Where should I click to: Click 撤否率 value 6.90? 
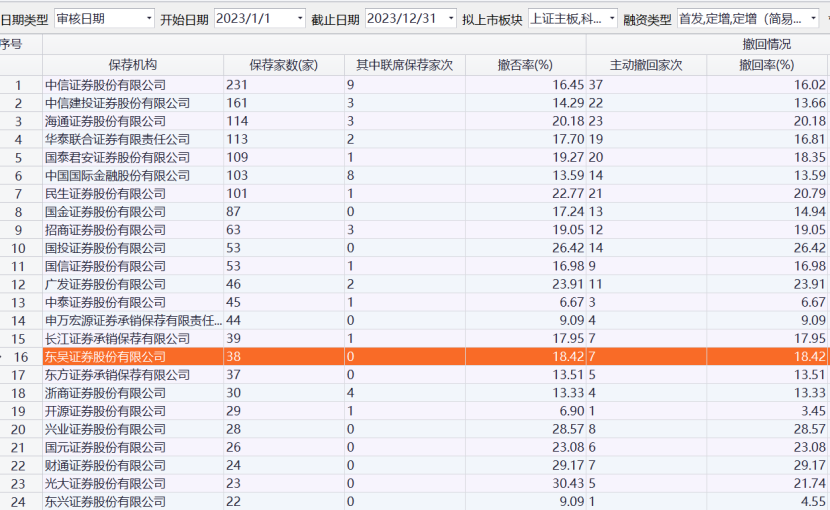[x=572, y=411]
